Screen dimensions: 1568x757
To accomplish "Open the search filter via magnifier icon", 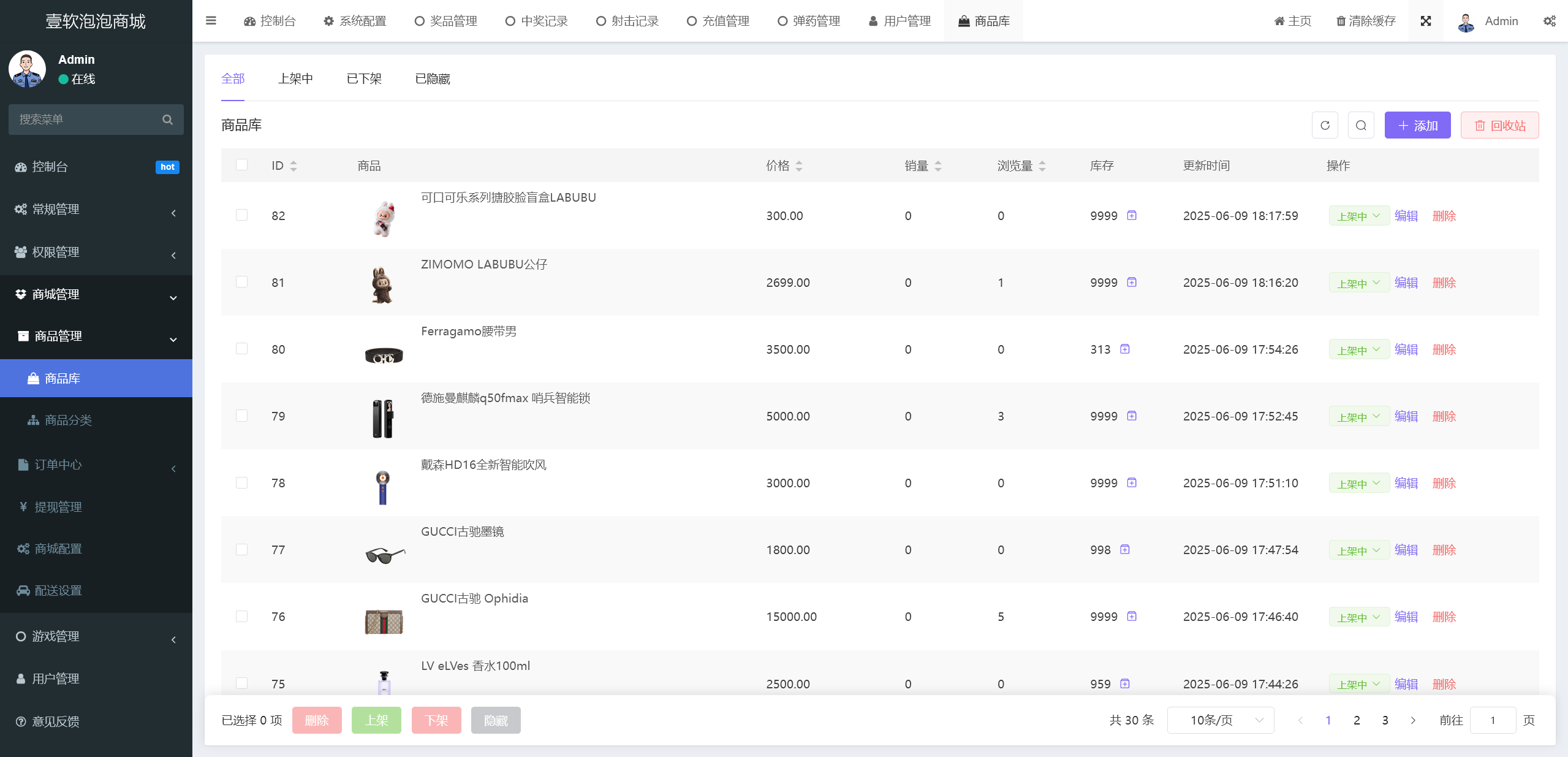I will (1360, 125).
